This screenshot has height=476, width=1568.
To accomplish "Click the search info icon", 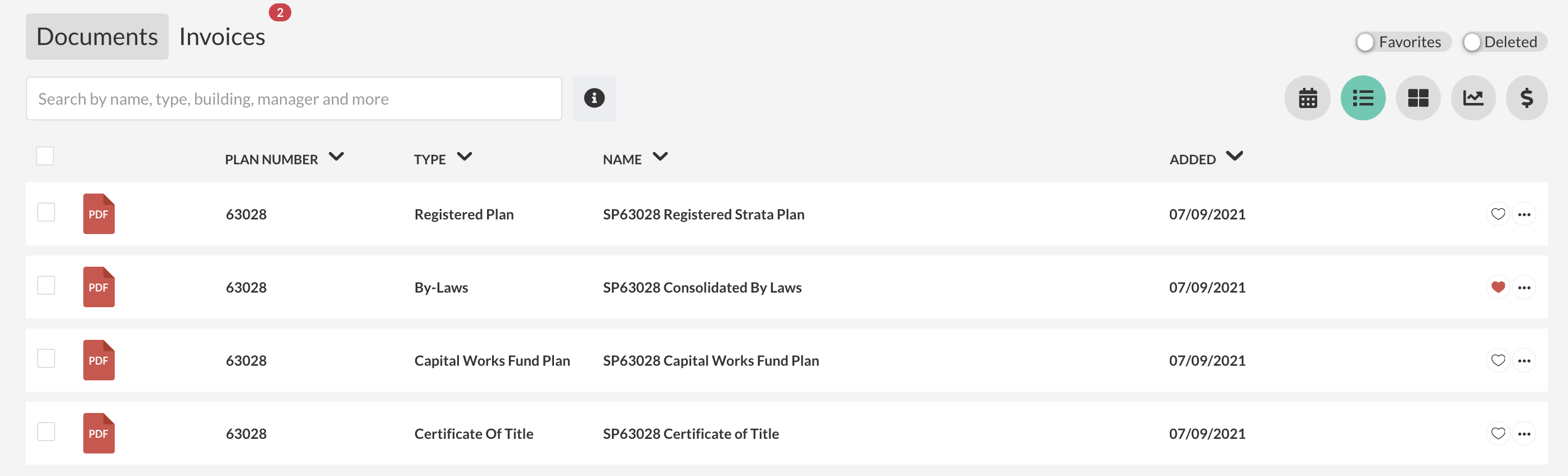I will click(594, 98).
